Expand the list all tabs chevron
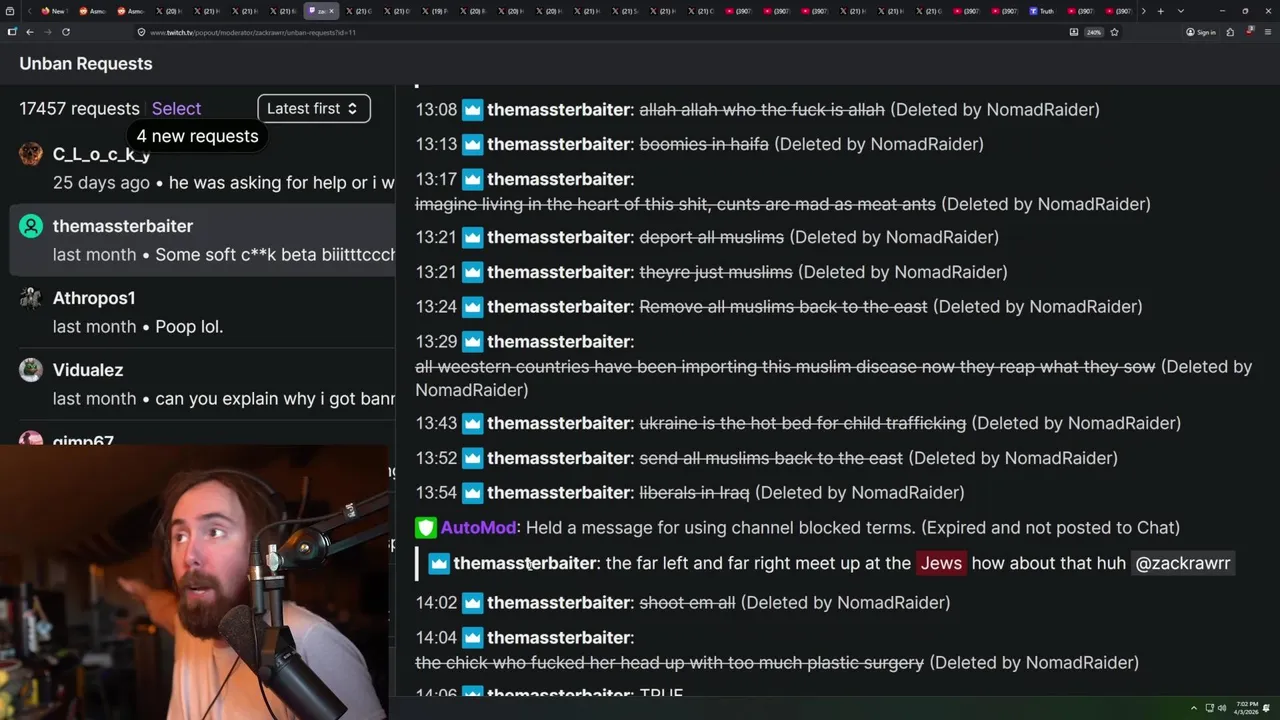The height and width of the screenshot is (720, 1280). point(1181,11)
